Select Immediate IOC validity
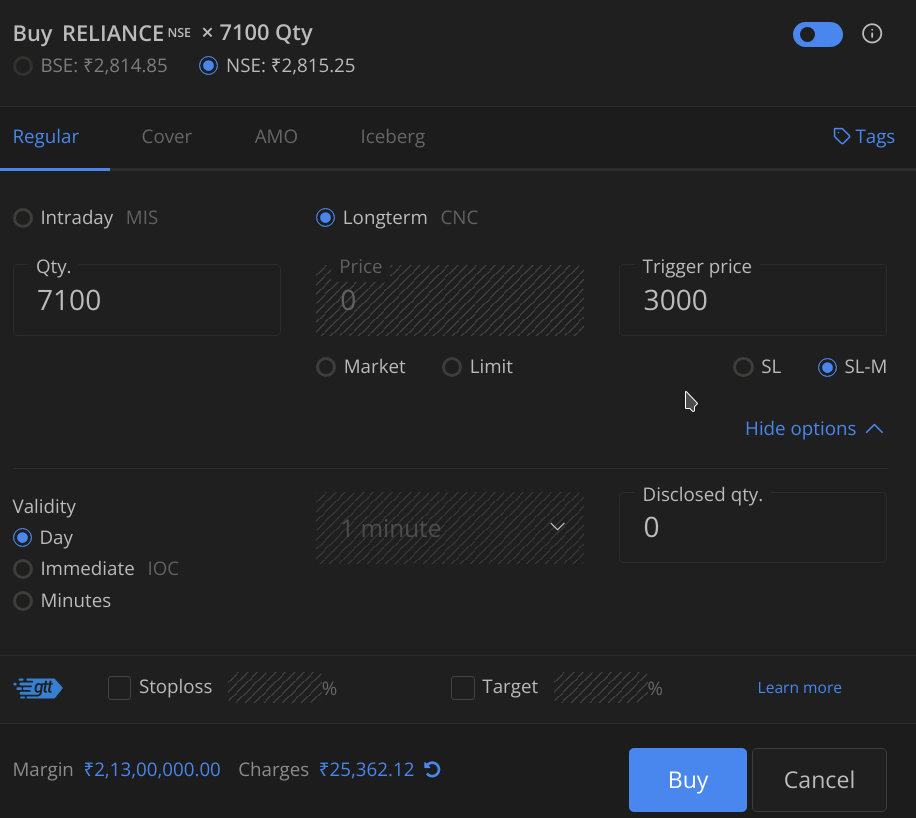The width and height of the screenshot is (916, 818). click(22, 569)
